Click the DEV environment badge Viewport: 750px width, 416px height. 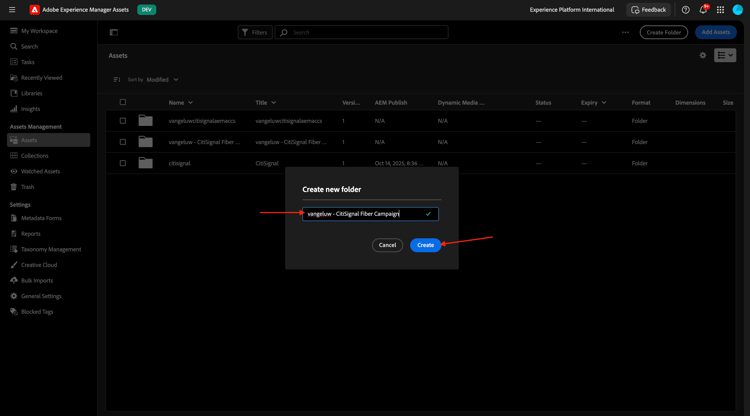(146, 10)
